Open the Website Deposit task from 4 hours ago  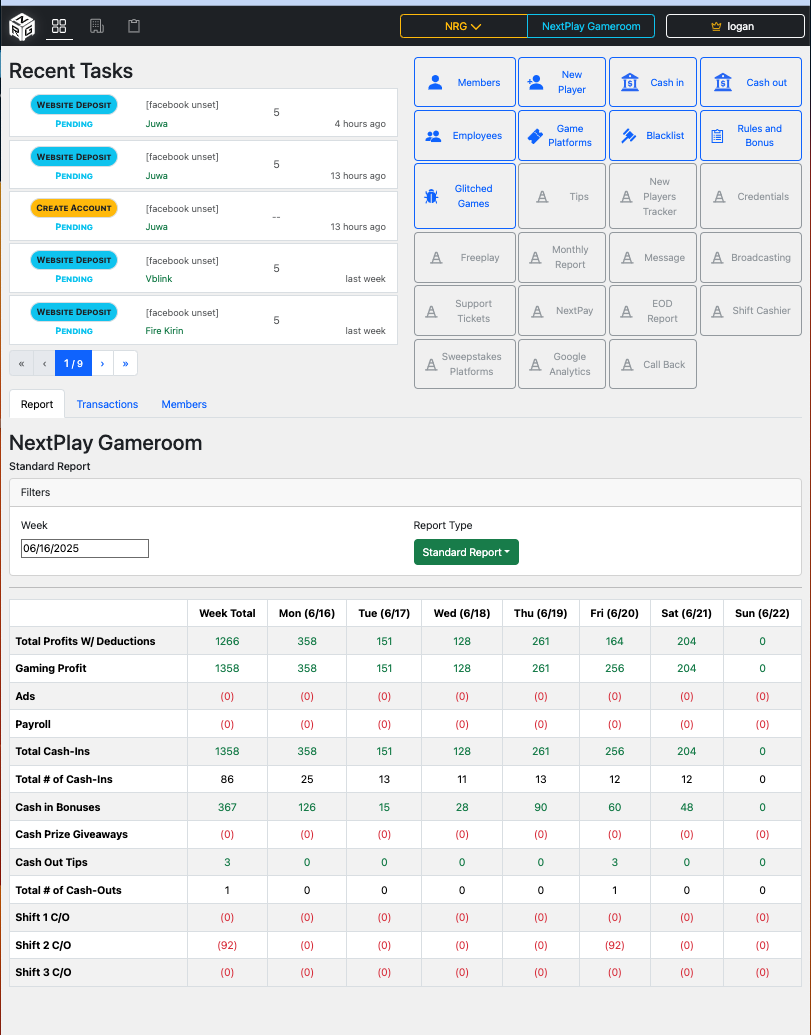(203, 113)
